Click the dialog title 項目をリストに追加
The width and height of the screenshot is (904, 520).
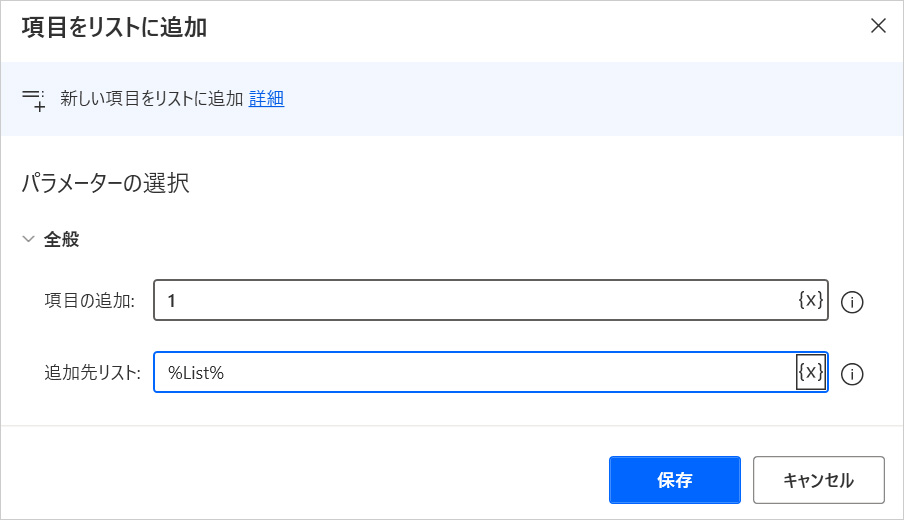pyautogui.click(x=114, y=27)
